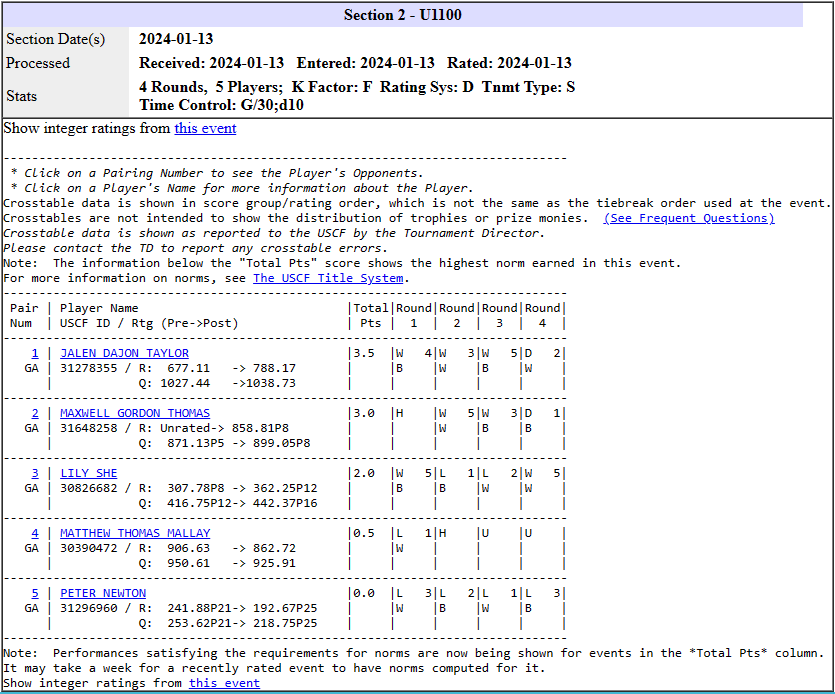Click the 'Section 2 - U1100' header

(x=402, y=15)
